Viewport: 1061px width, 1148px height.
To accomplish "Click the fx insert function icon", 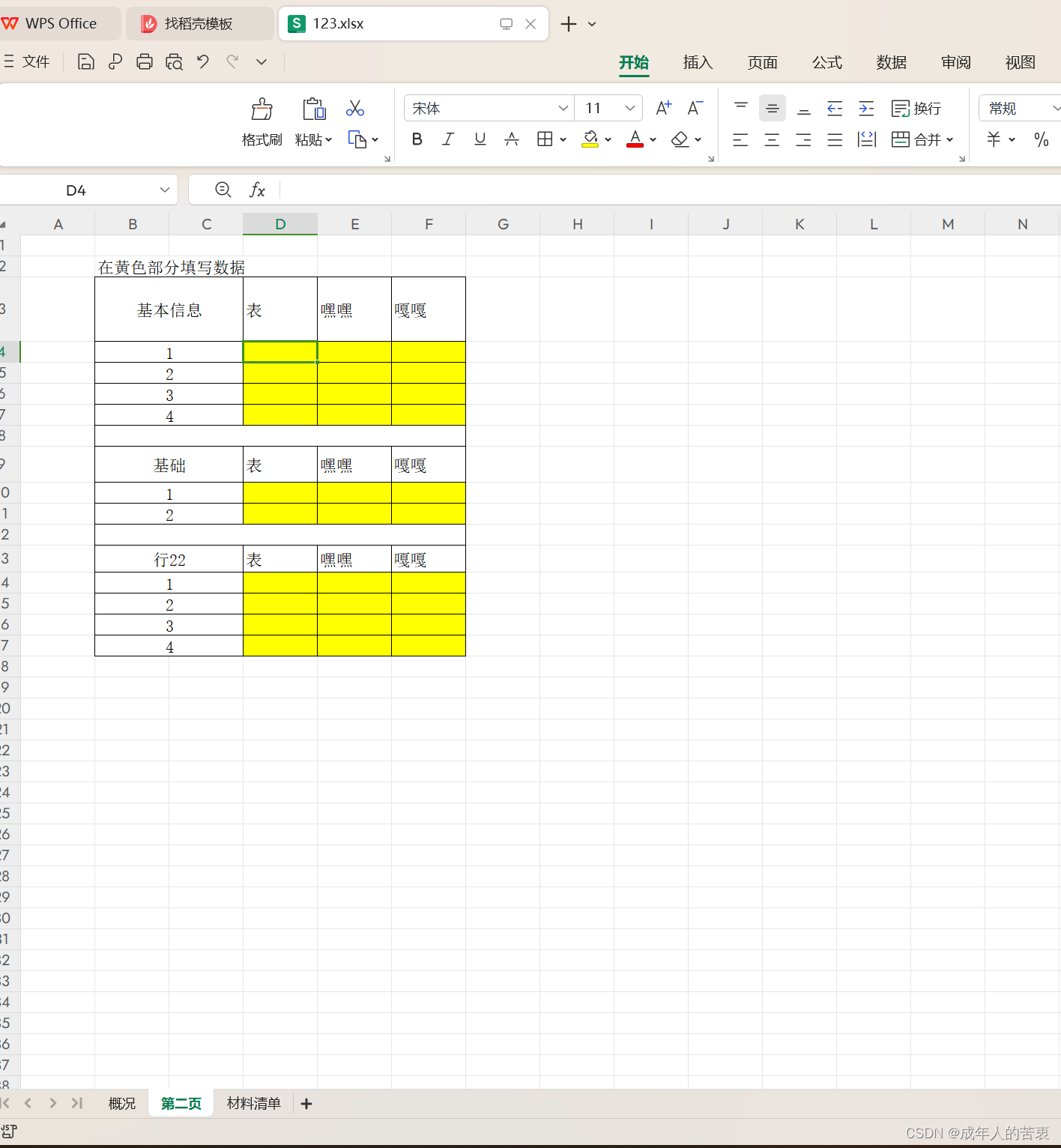I will pyautogui.click(x=257, y=190).
